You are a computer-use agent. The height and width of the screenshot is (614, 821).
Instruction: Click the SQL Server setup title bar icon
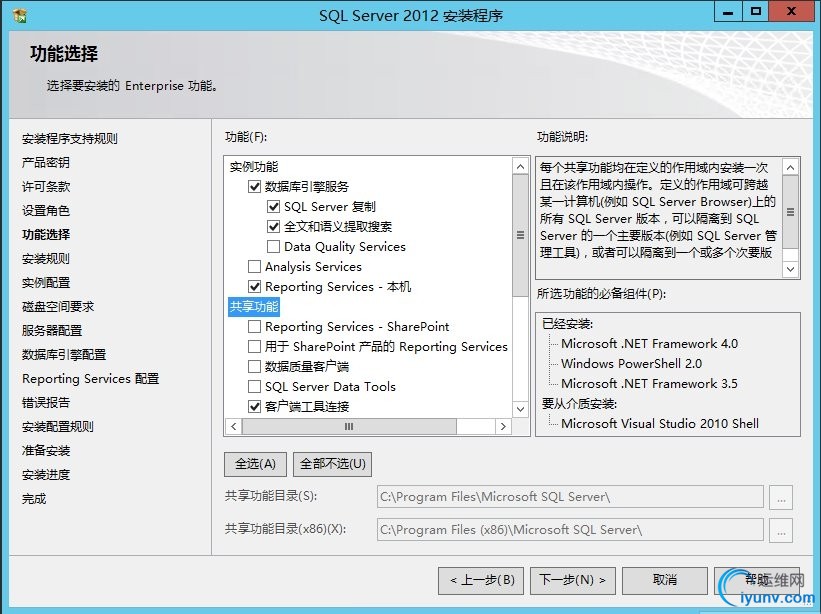[x=20, y=16]
